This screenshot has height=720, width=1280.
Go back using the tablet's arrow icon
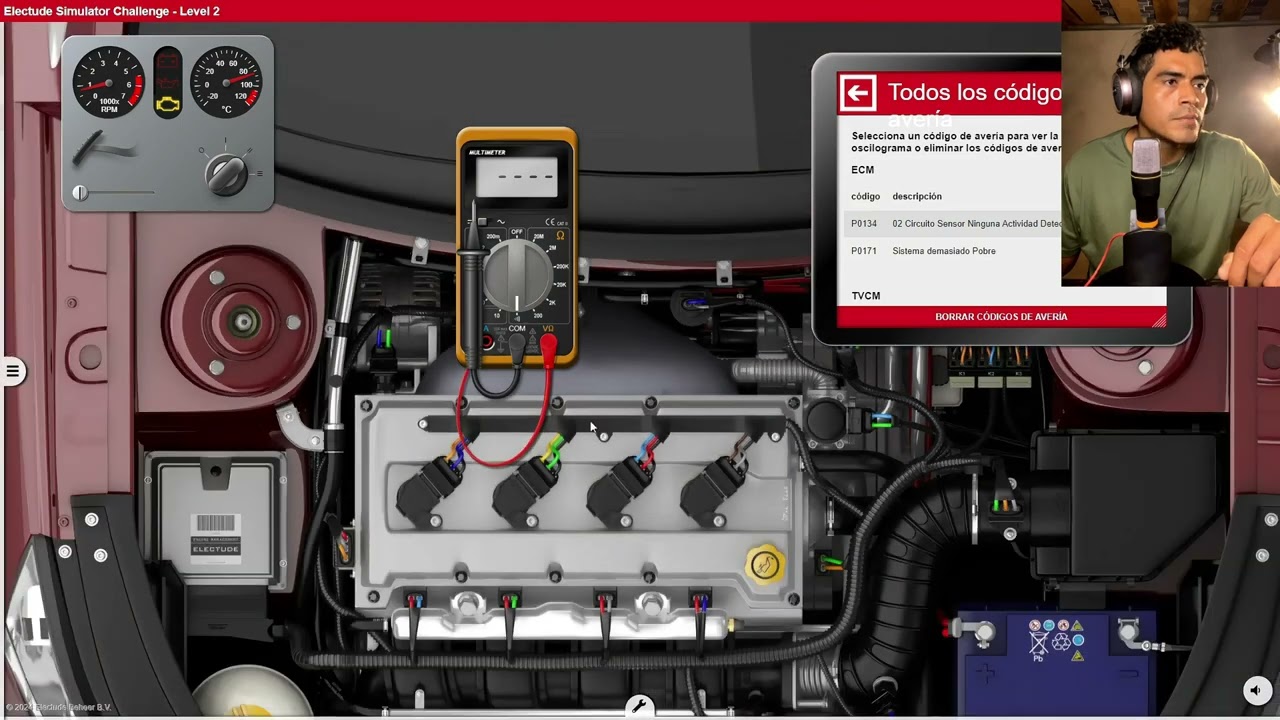click(857, 93)
